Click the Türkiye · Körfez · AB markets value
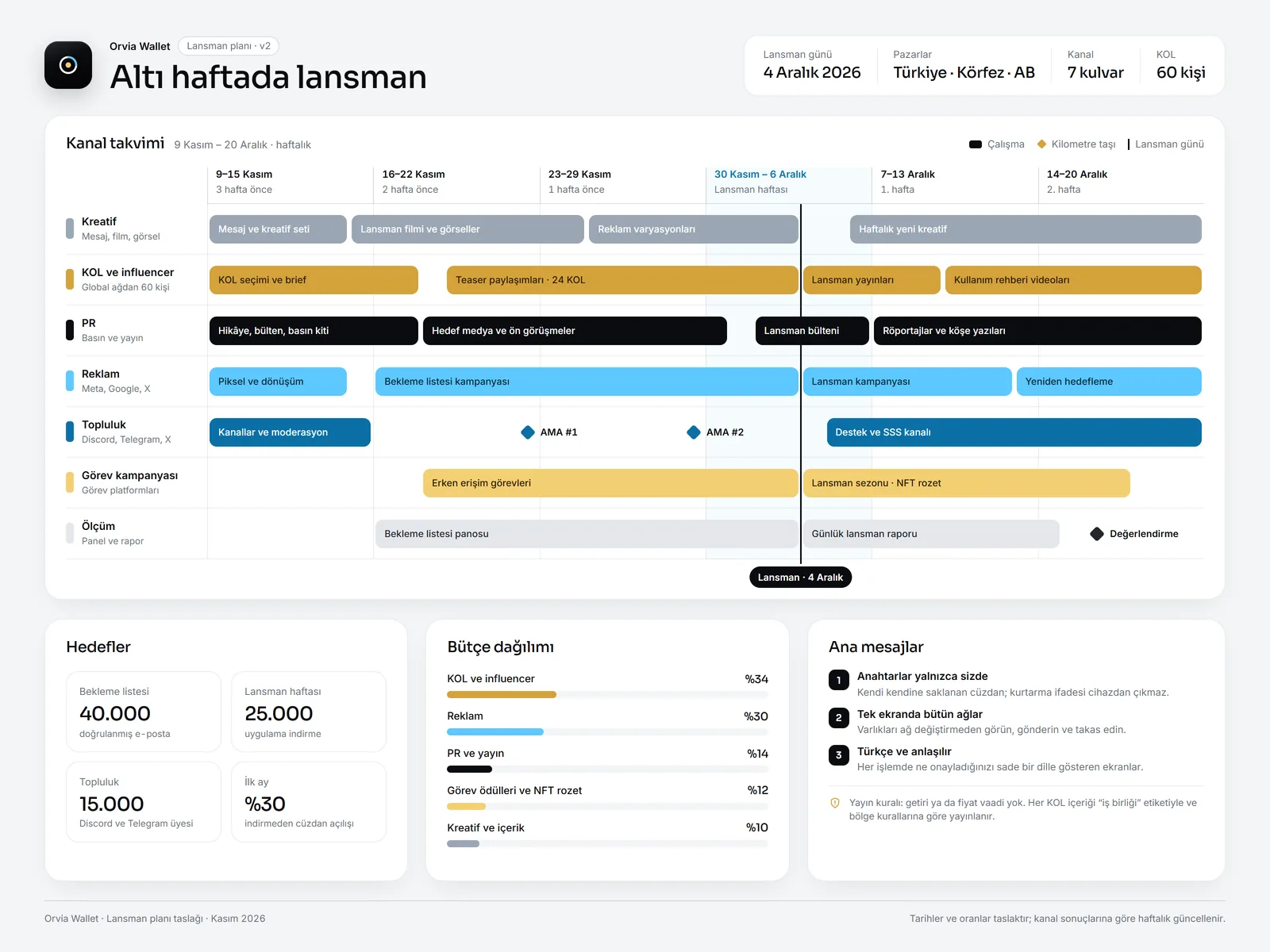The height and width of the screenshot is (952, 1270). (964, 72)
